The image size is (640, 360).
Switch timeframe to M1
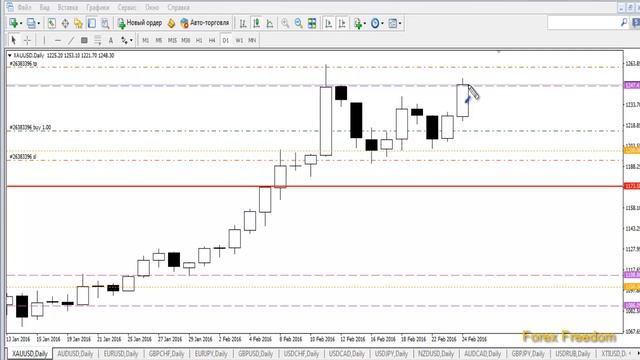pos(145,40)
